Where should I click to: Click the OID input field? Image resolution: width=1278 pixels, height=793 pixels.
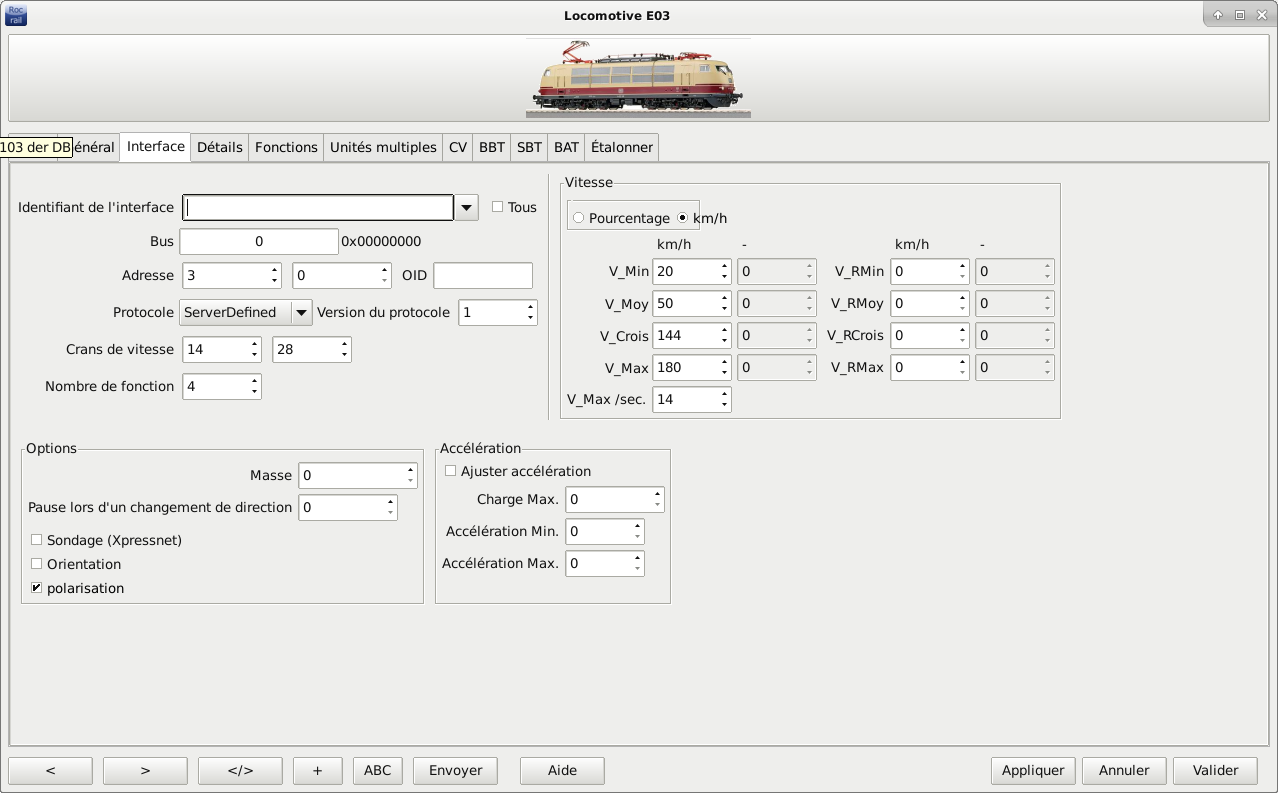(x=482, y=275)
